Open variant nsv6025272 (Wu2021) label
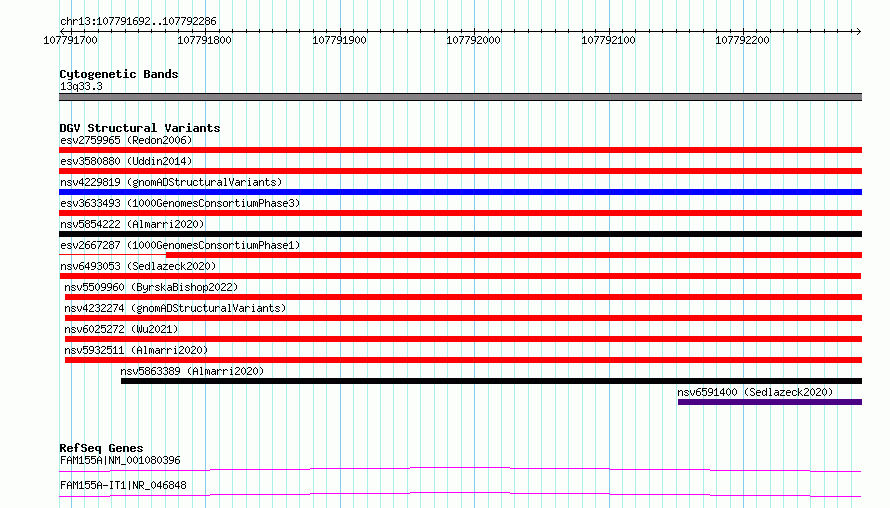890x508 pixels. pyautogui.click(x=121, y=329)
